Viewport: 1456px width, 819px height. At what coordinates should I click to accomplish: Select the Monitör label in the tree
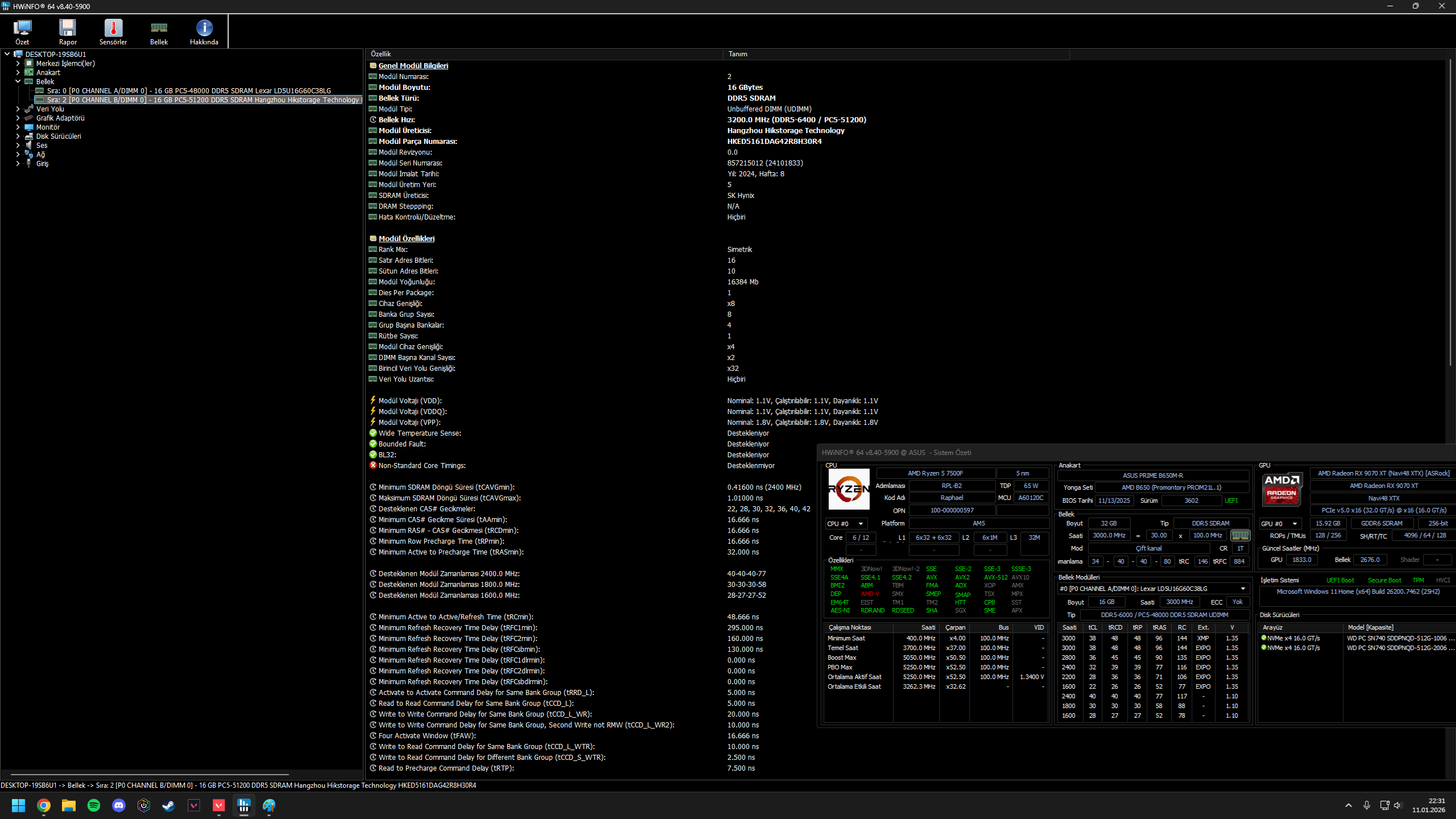pyautogui.click(x=48, y=127)
